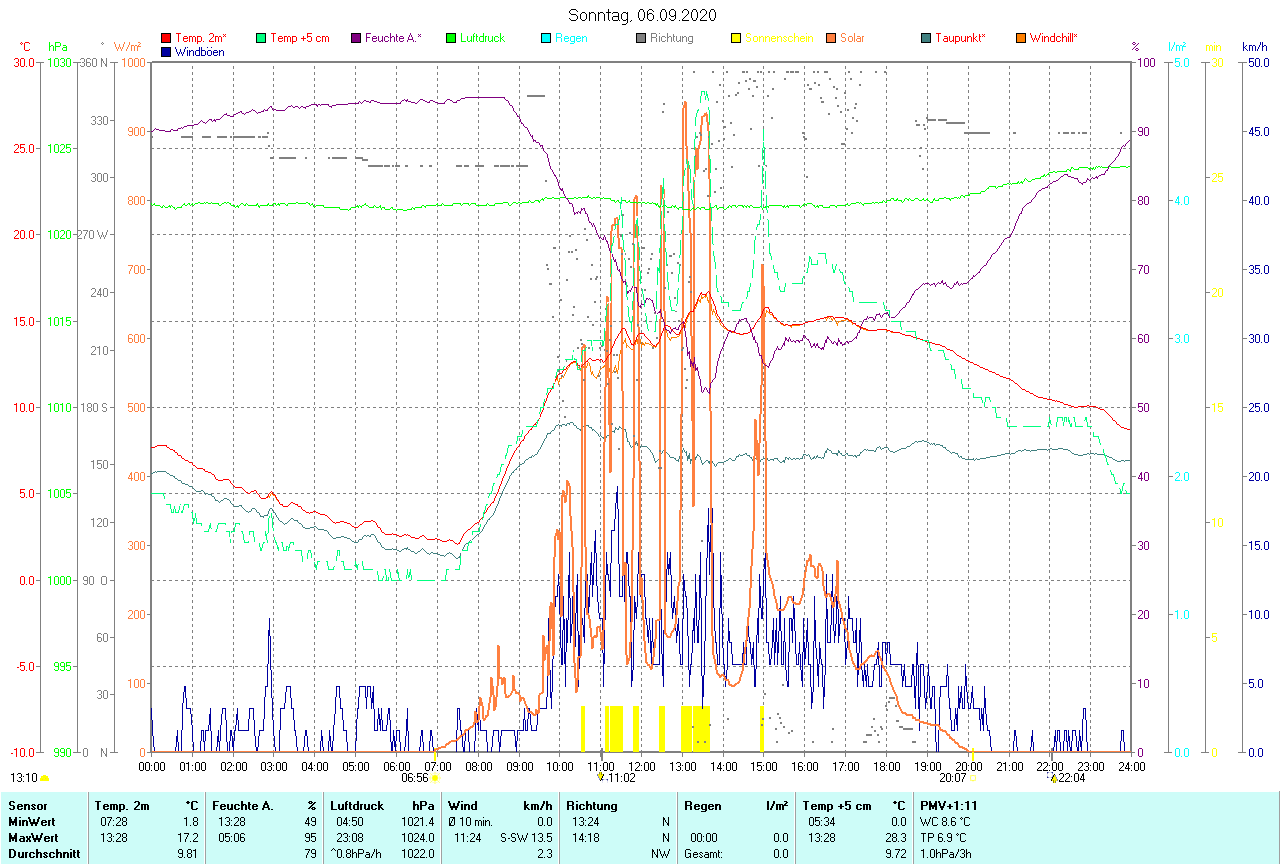Click the gray Richtung legend swatch
1280x864 pixels.
pyautogui.click(x=641, y=38)
